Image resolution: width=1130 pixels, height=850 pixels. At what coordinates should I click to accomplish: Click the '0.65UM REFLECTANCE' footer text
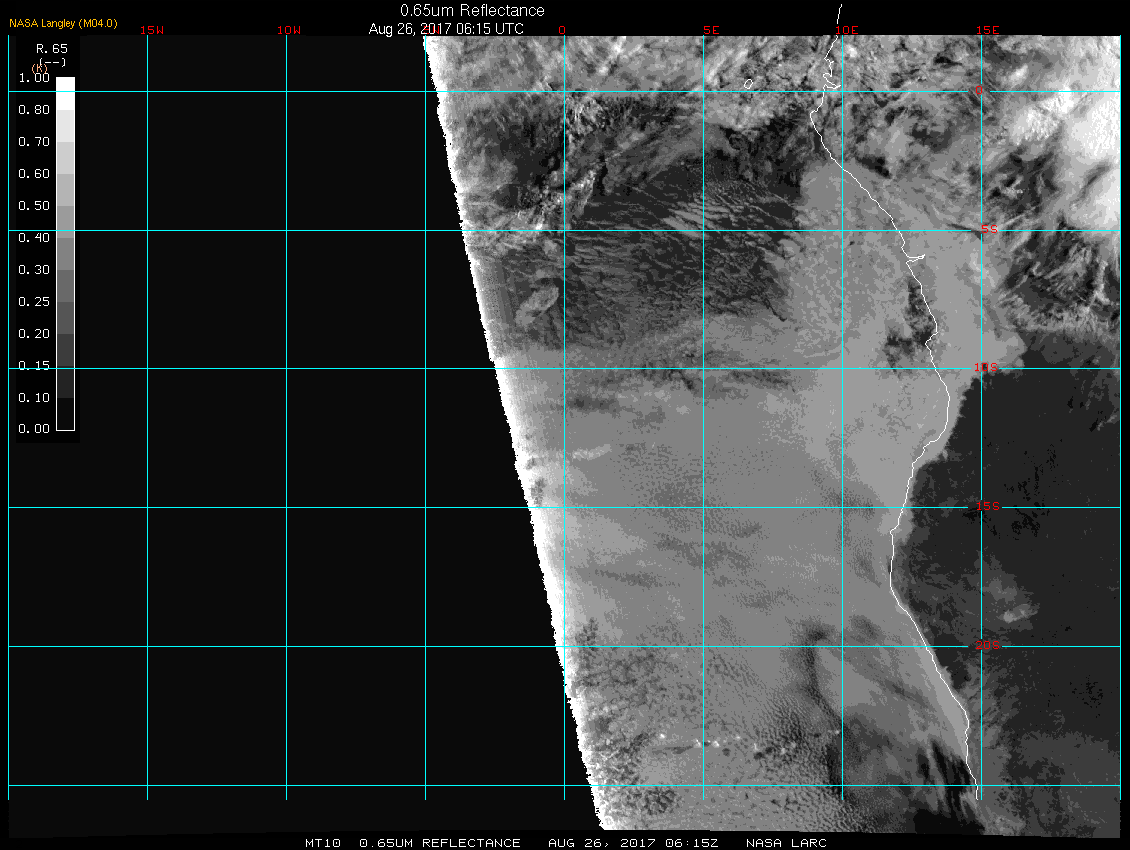pyautogui.click(x=440, y=843)
